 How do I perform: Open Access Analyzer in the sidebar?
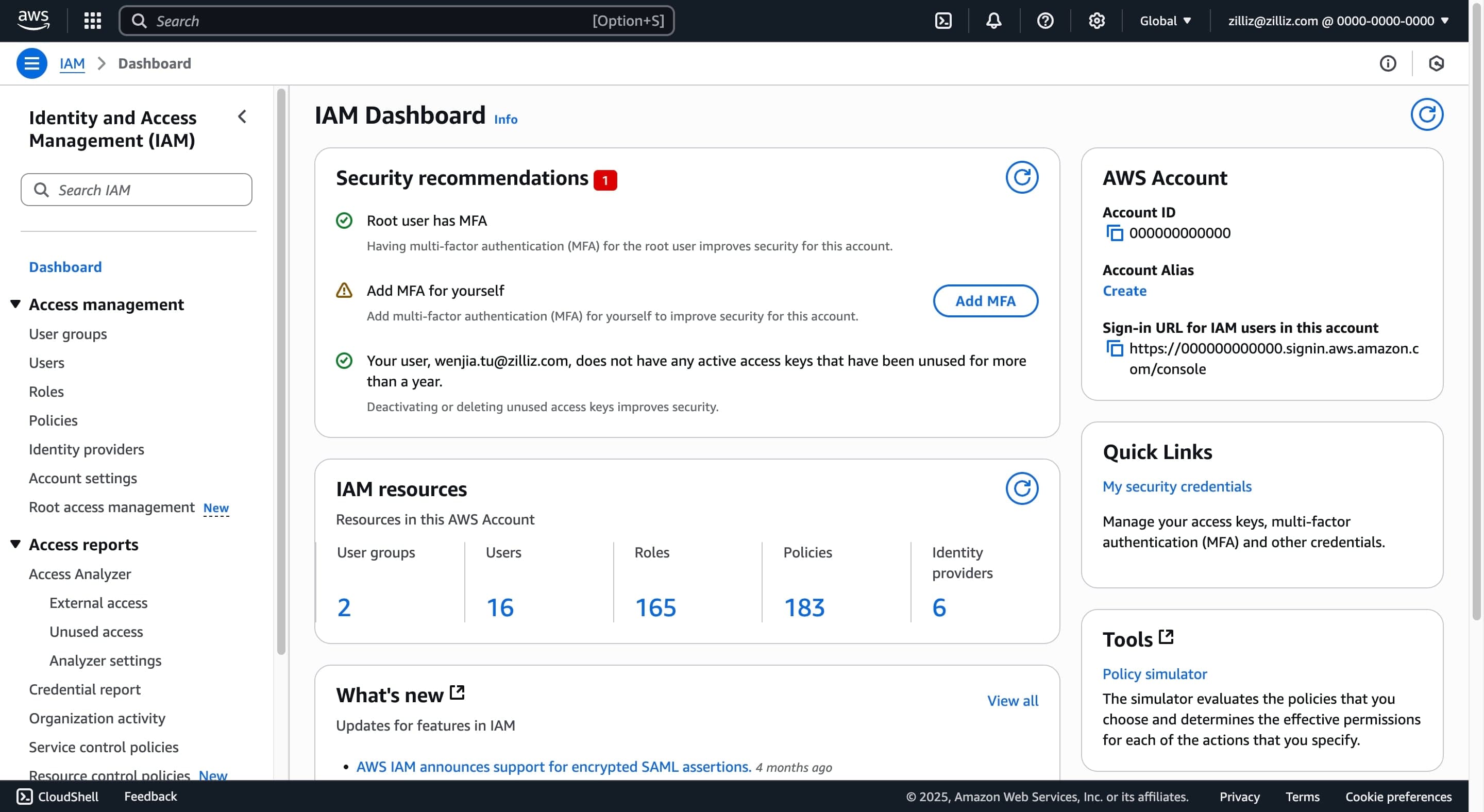80,574
